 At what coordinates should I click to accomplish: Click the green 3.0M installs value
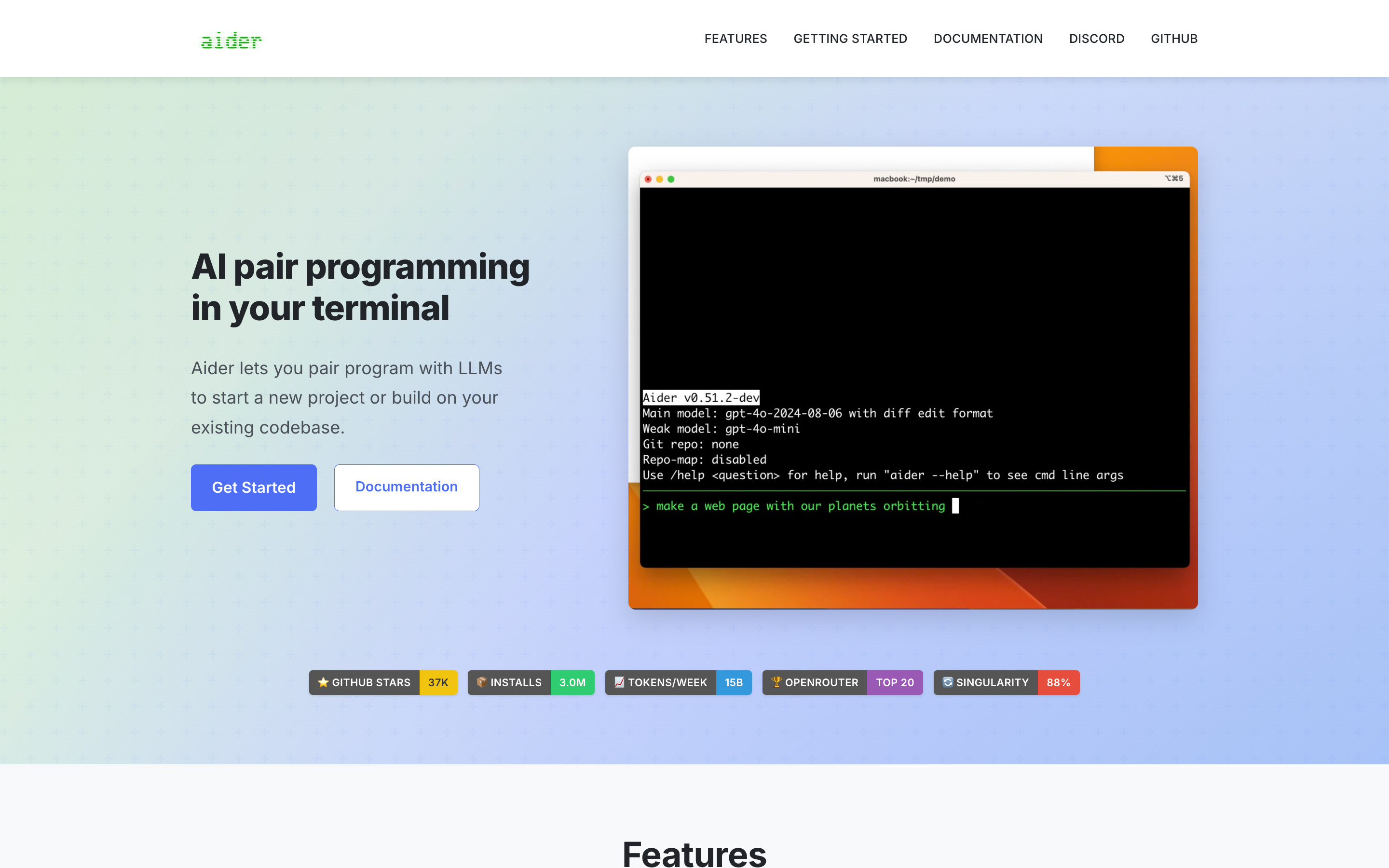(572, 682)
